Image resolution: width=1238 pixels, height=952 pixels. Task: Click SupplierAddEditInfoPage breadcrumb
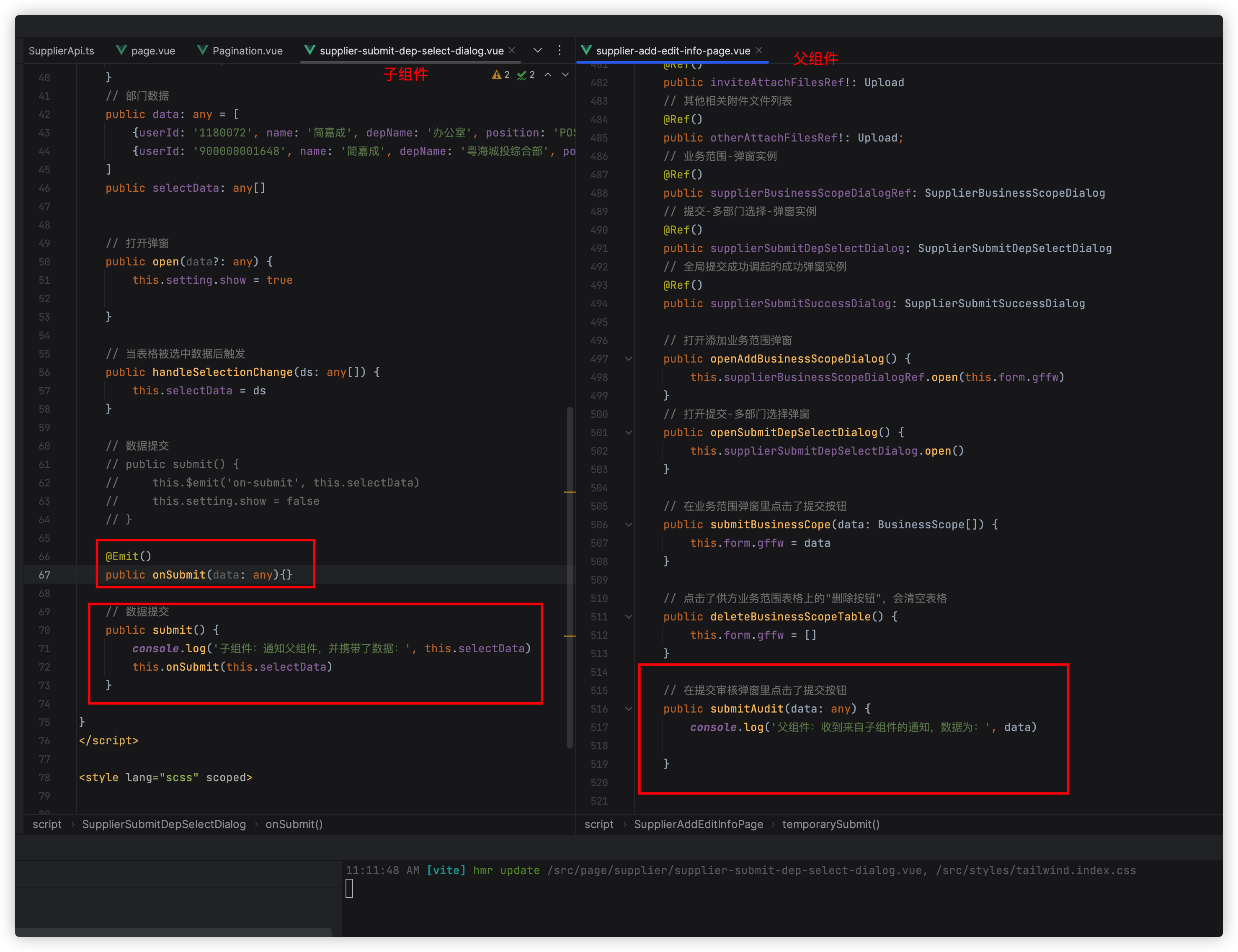coord(698,824)
